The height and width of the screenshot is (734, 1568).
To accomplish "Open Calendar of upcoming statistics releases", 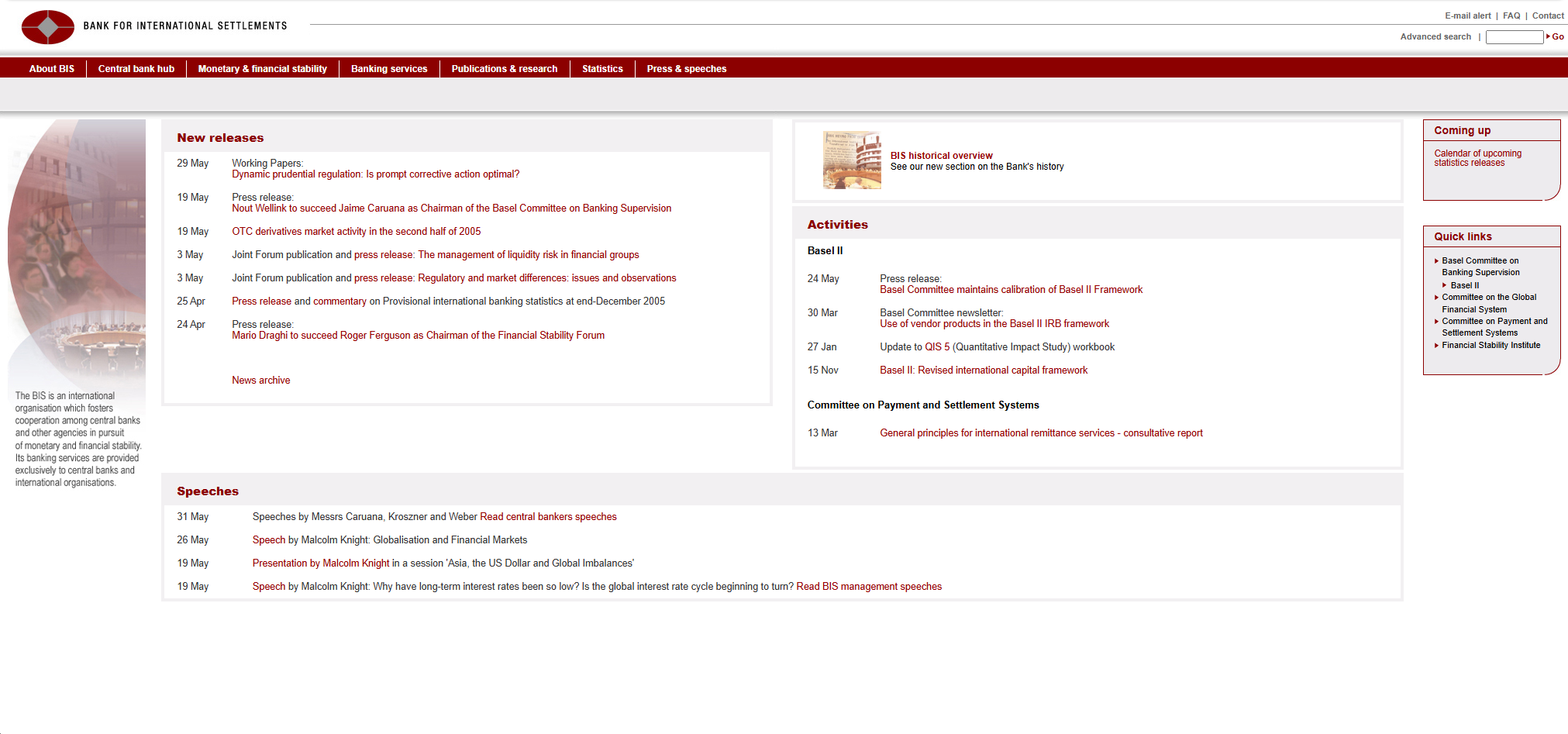I will [x=1477, y=158].
